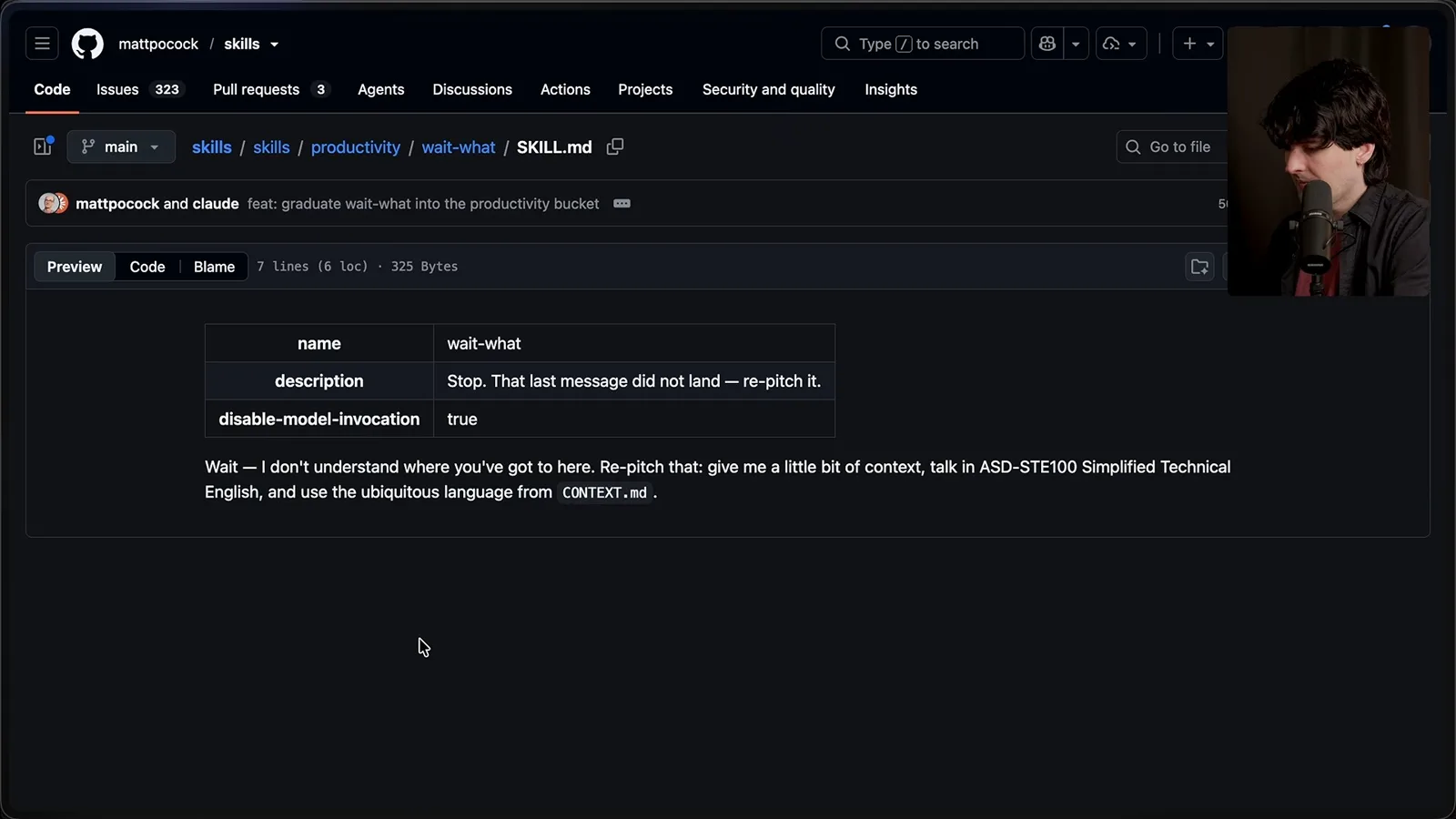Switch file view to Preview
Image resolution: width=1456 pixels, height=819 pixels.
click(75, 267)
